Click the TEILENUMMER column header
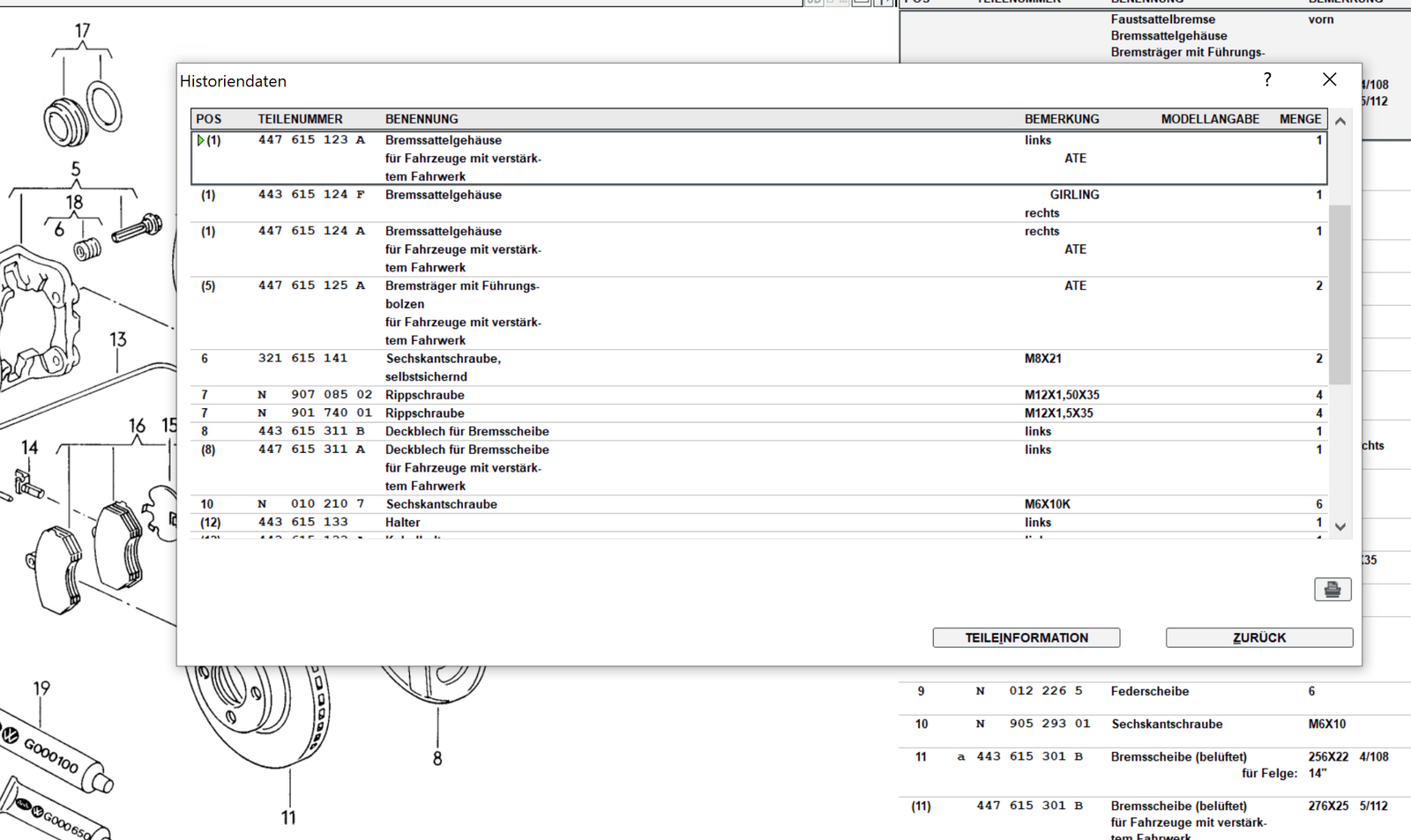This screenshot has height=840, width=1411. (x=300, y=119)
